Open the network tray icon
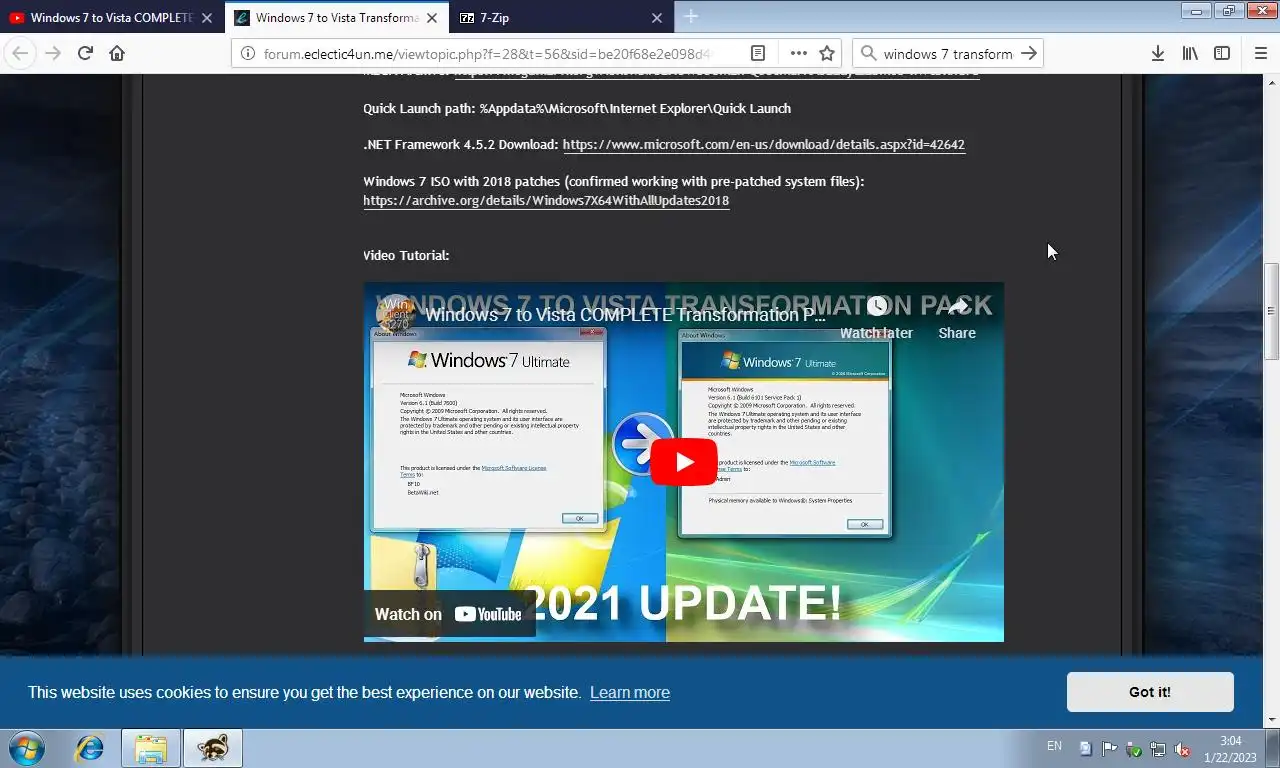The height and width of the screenshot is (768, 1280). pyautogui.click(x=1158, y=748)
